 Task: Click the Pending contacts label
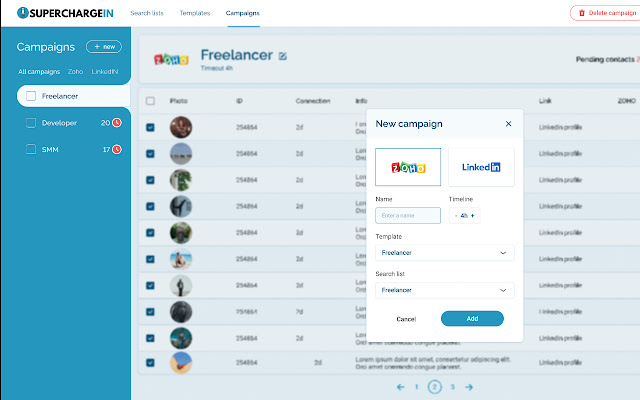[605, 60]
